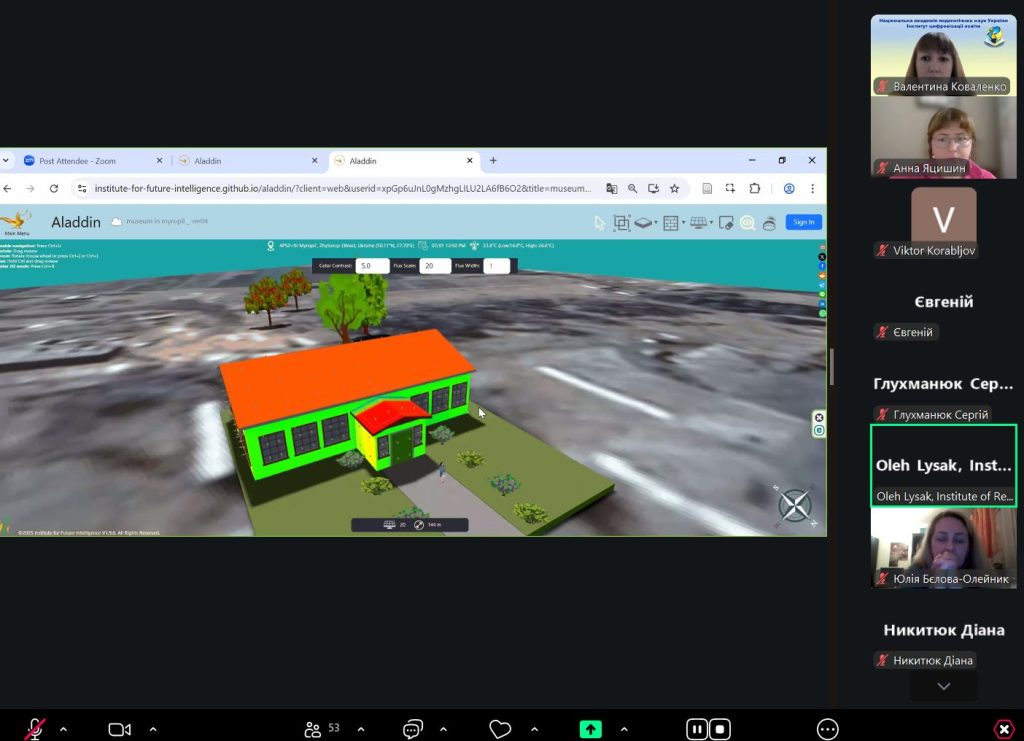Expand audio options arrow beside microphone
Screen dimensions: 1024x741
point(63,729)
